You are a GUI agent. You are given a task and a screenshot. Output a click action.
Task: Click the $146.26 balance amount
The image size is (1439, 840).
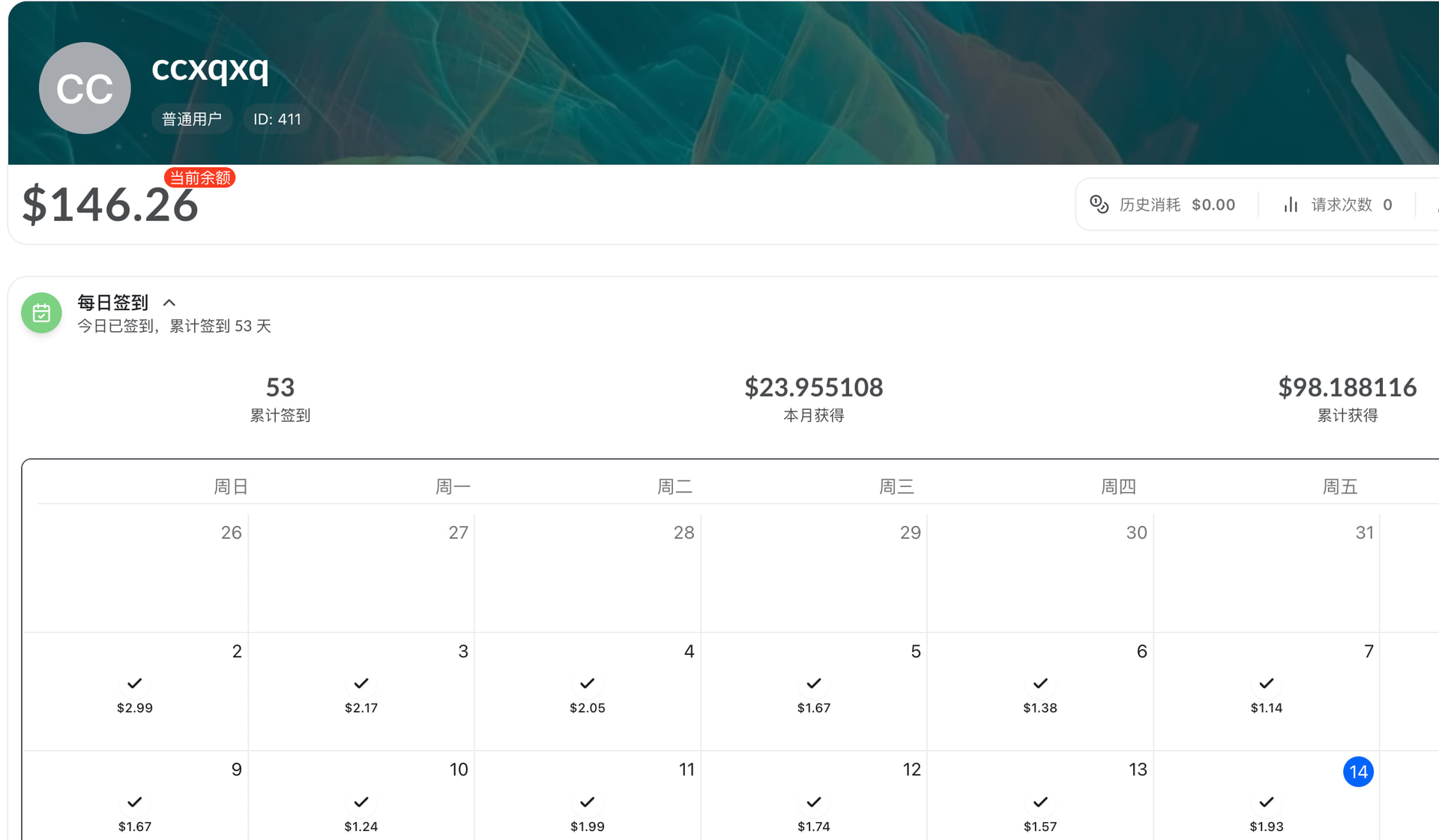pos(110,205)
